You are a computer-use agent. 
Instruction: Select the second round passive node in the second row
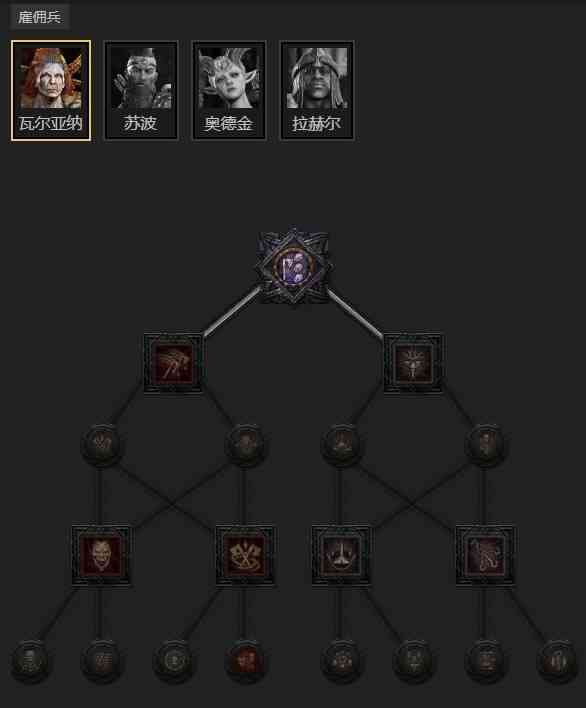point(246,445)
